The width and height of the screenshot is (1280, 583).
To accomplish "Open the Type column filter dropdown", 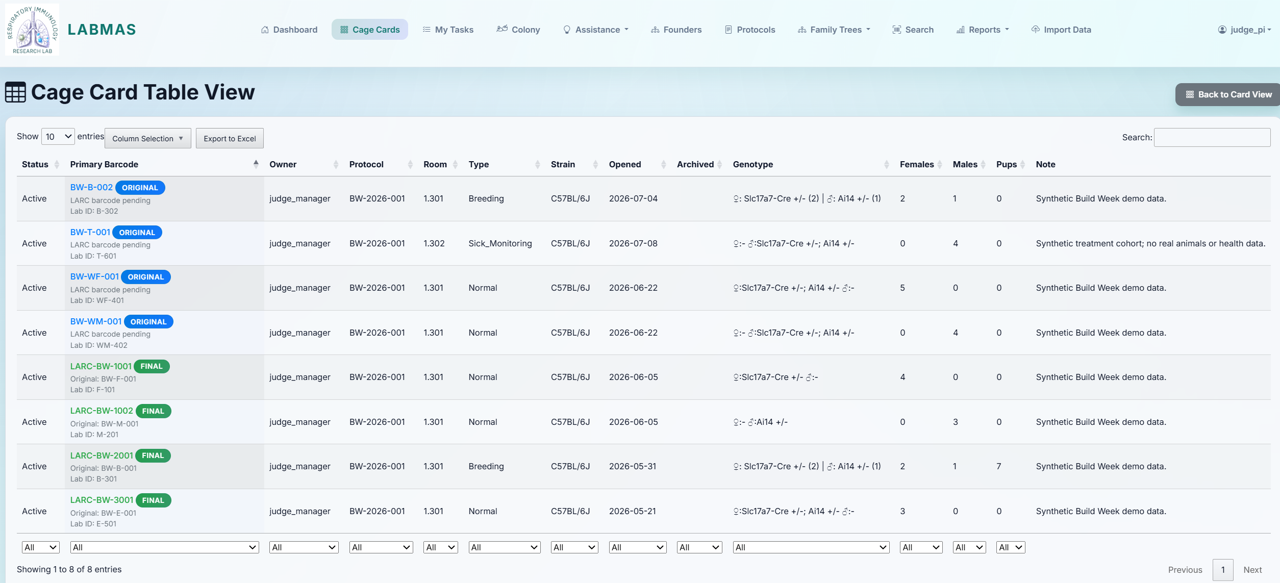I will pyautogui.click(x=504, y=547).
